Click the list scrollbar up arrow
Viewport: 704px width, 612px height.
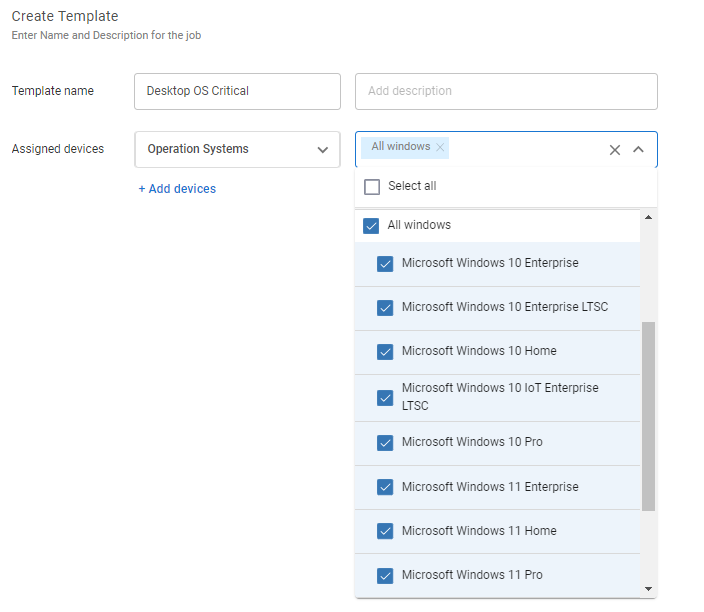pyautogui.click(x=648, y=217)
